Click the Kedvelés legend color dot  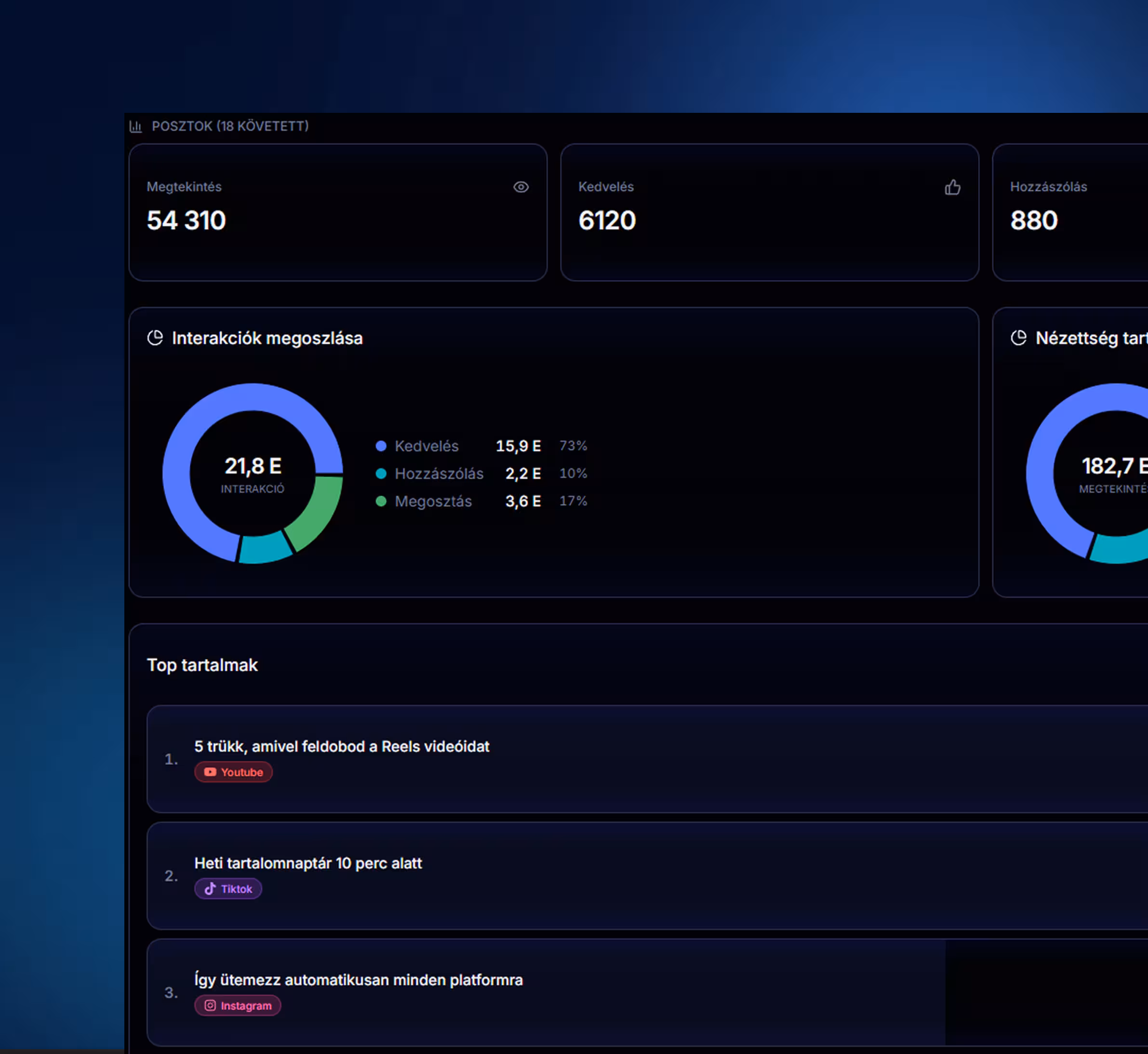pos(381,446)
